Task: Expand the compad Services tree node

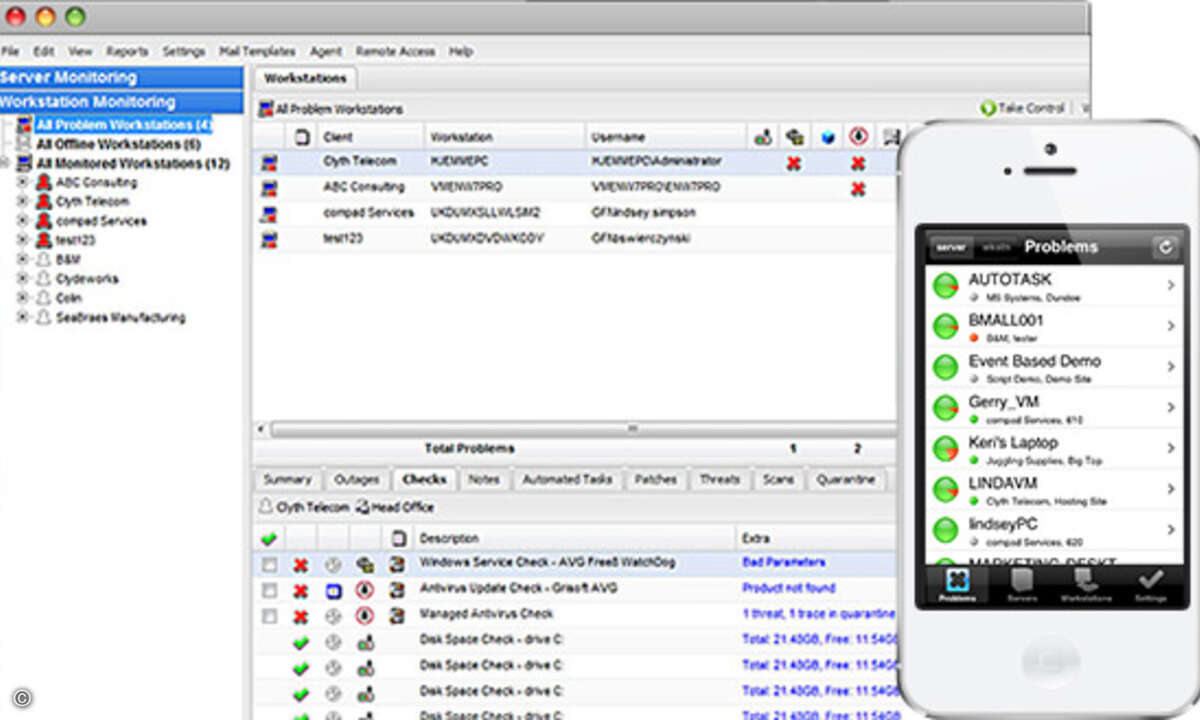Action: pos(23,221)
